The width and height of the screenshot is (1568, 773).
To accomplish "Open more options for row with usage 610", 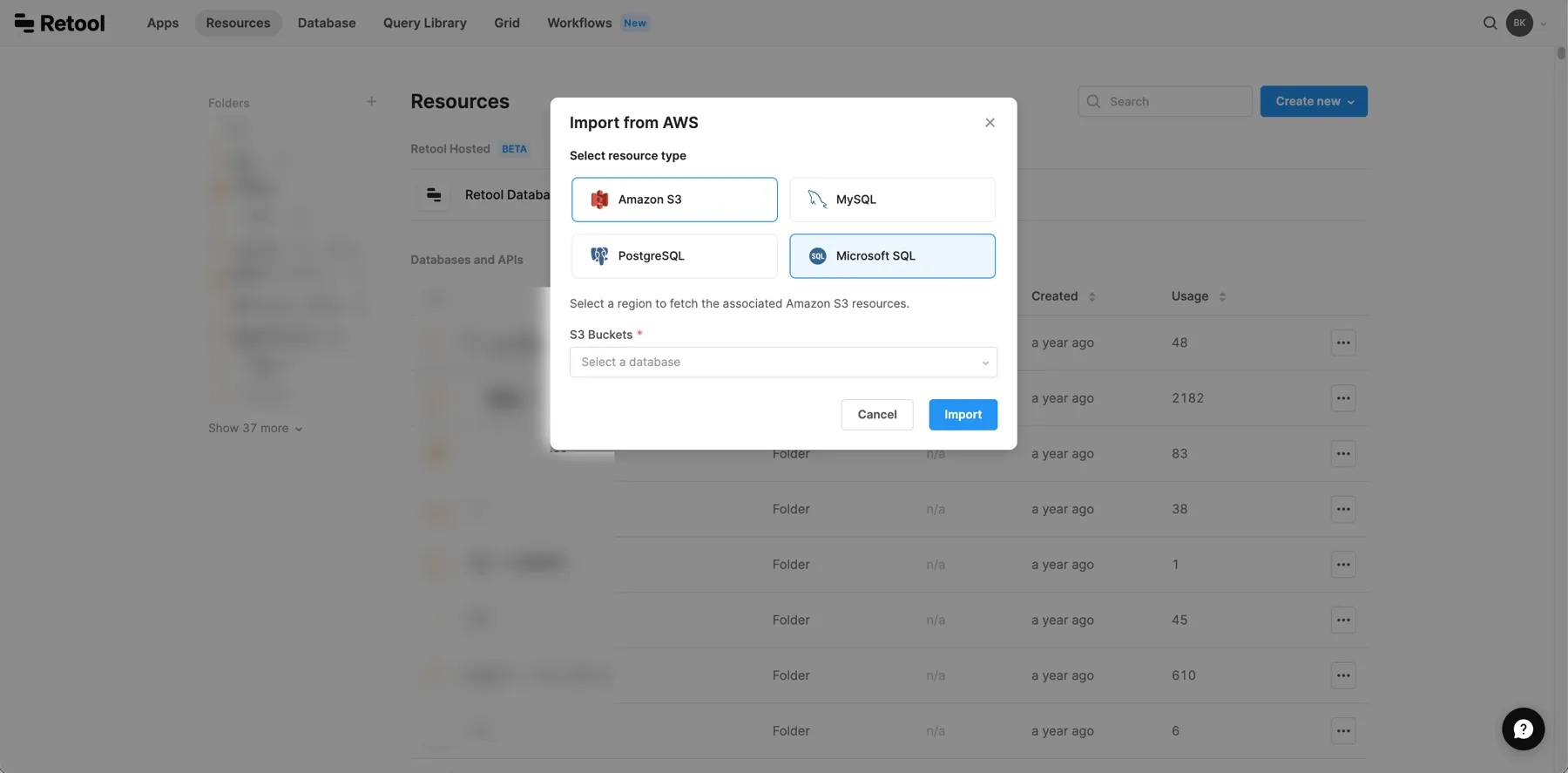I will point(1343,675).
